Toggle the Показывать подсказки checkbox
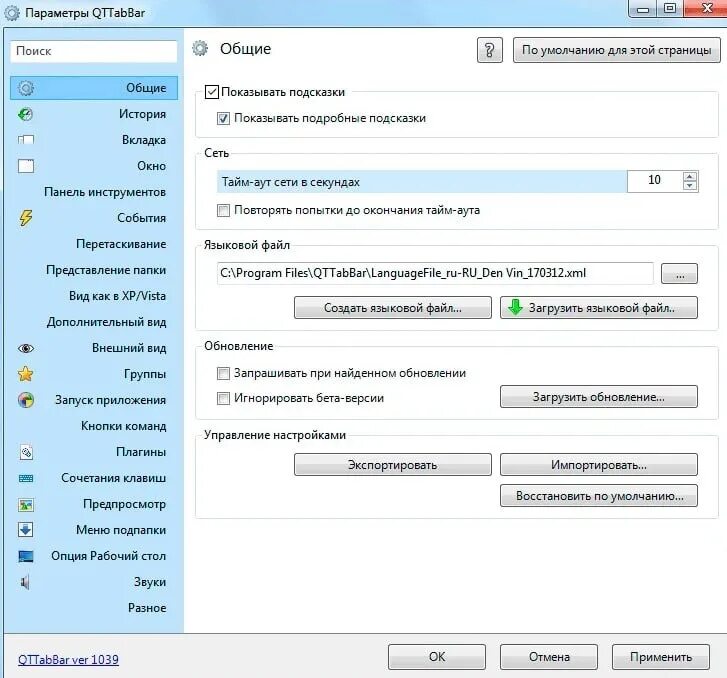The height and width of the screenshot is (678, 727). pyautogui.click(x=211, y=92)
